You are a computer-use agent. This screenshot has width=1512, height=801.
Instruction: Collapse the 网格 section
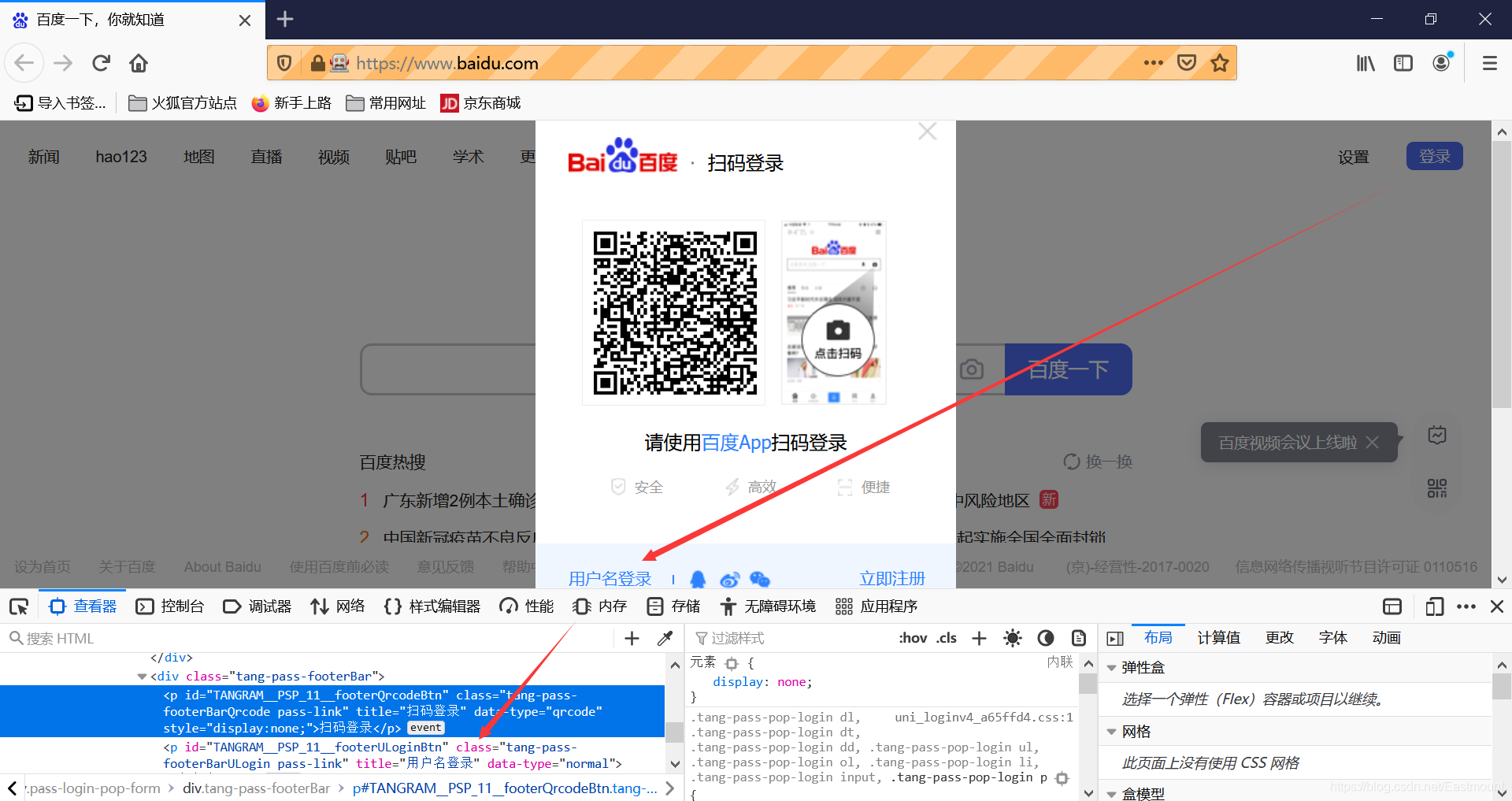pyautogui.click(x=1111, y=732)
